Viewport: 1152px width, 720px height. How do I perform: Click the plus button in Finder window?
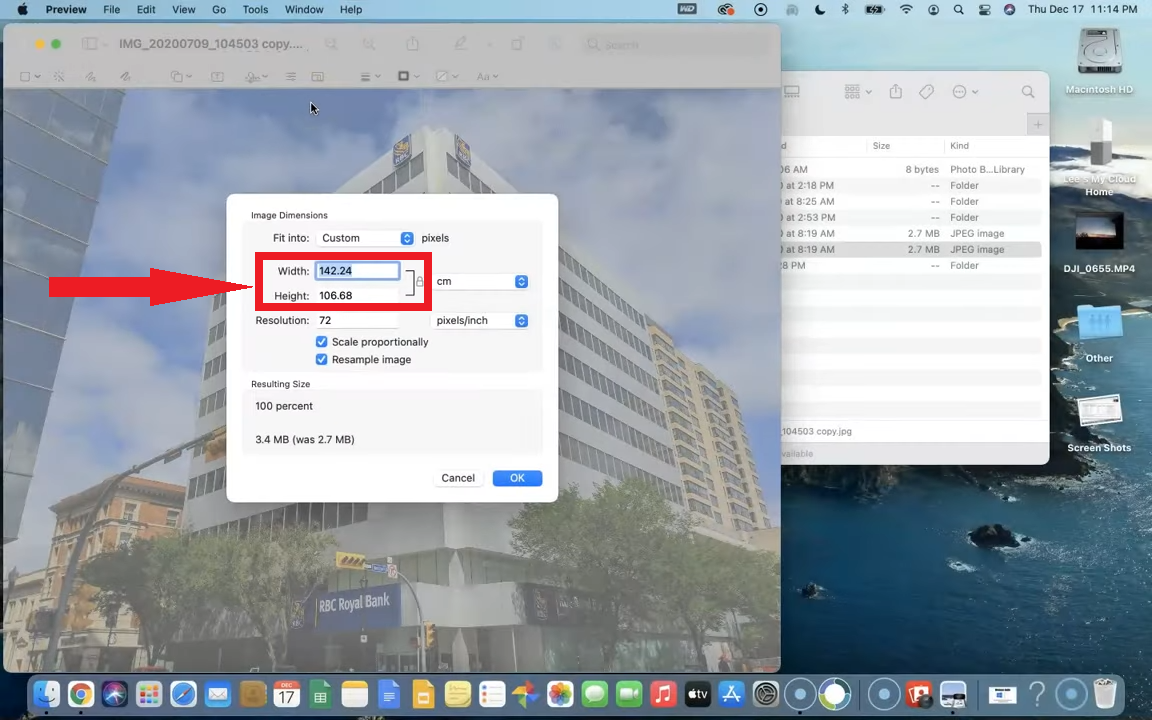click(x=1037, y=124)
